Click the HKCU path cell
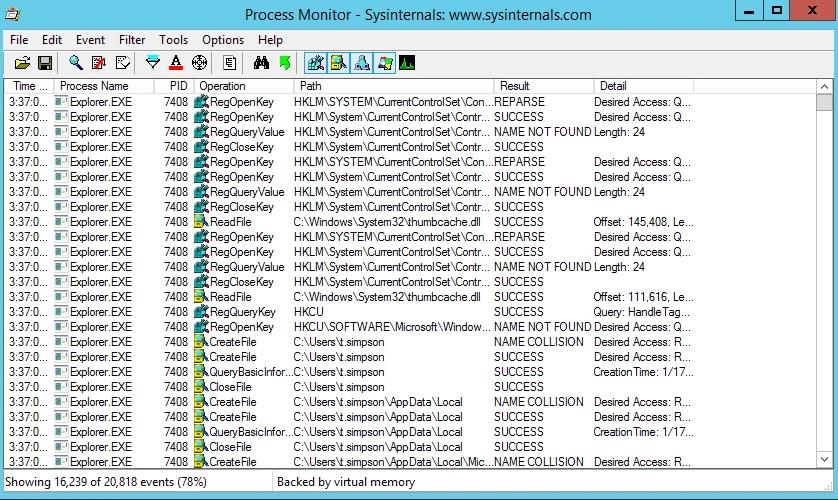Viewport: 838px width, 500px height. (x=308, y=312)
